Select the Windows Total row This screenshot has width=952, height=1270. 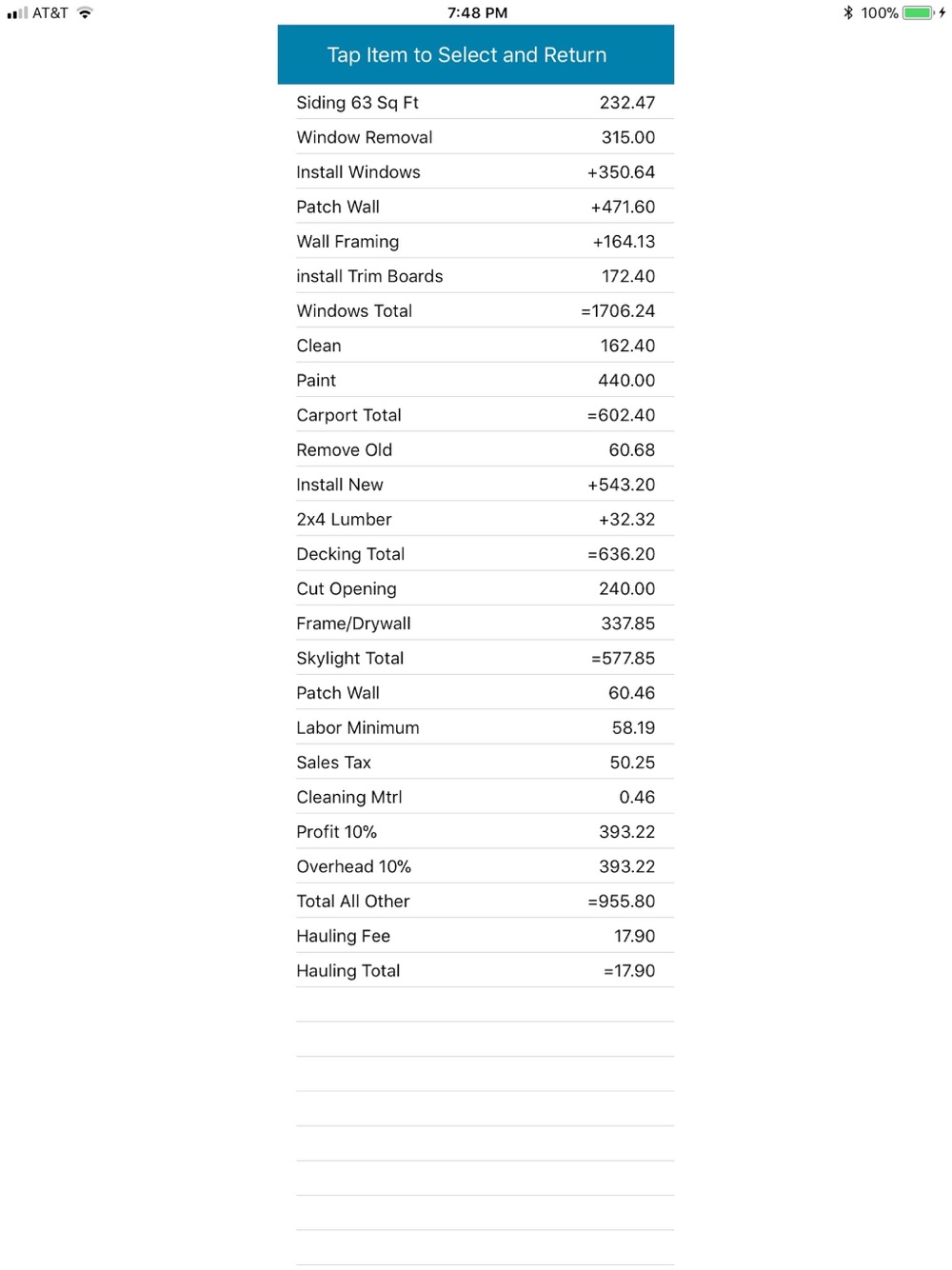(476, 310)
